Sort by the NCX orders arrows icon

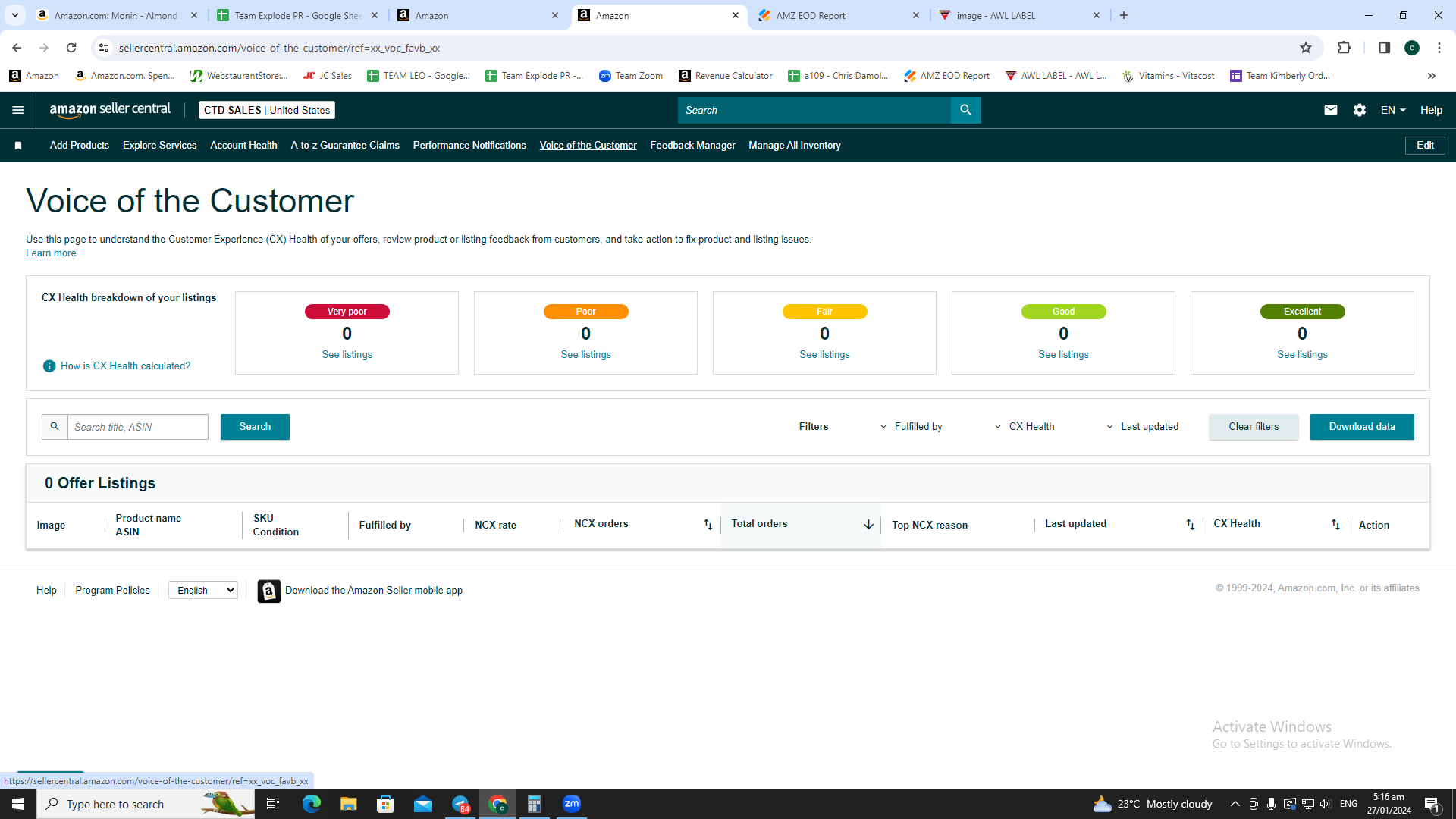(x=708, y=525)
